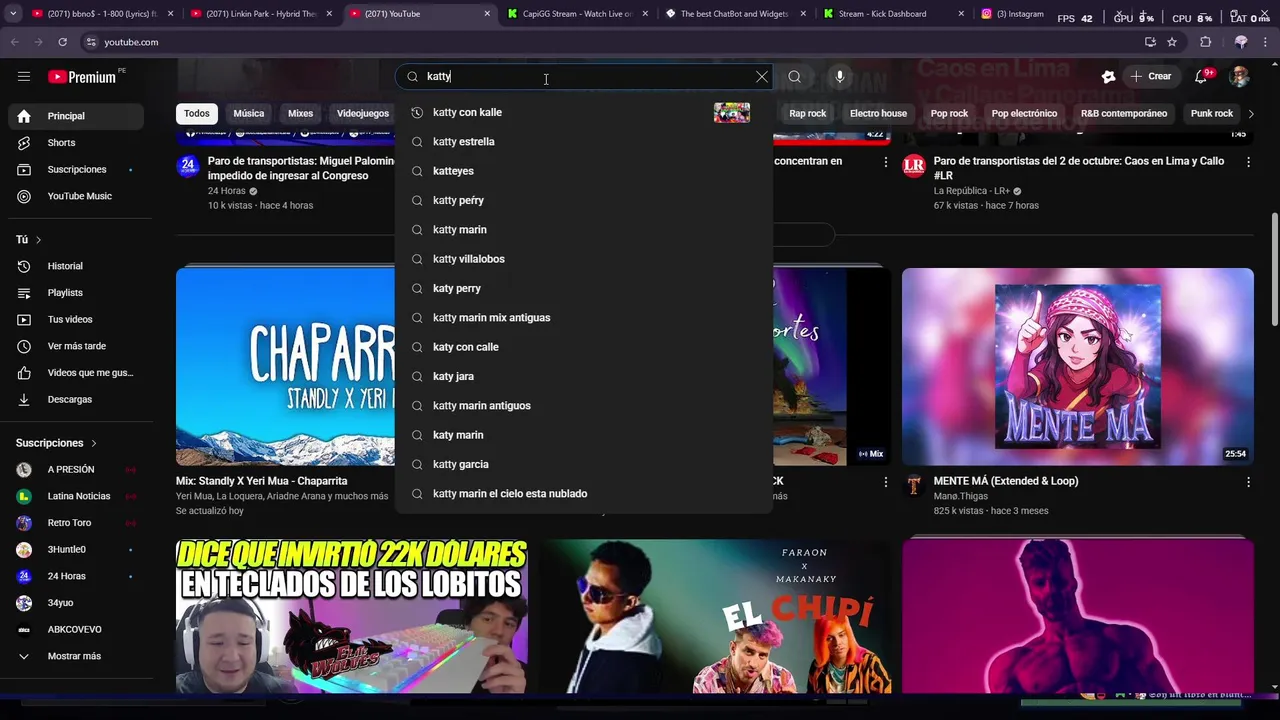Go to the YouTube Premium logo home

coord(81,77)
